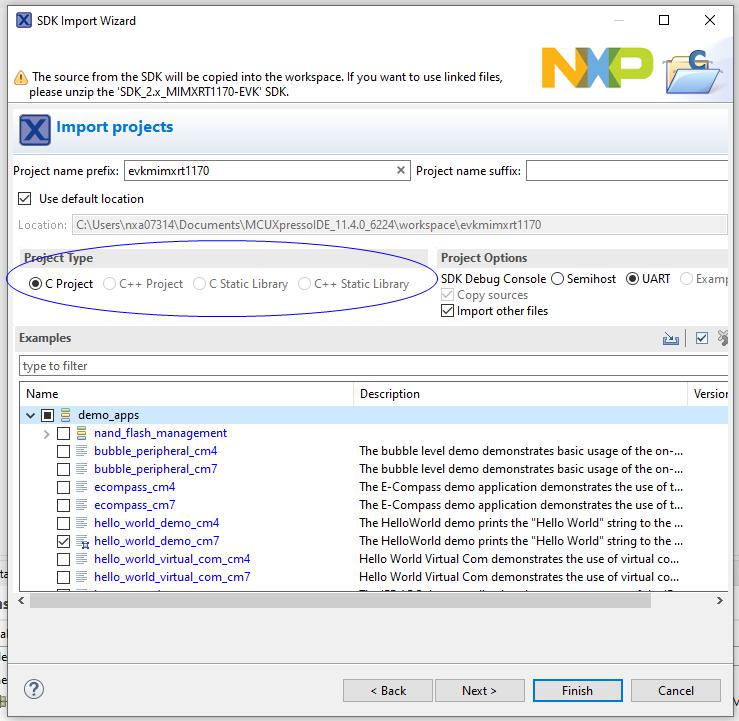
Task: Click the yellow warning triangle icon
Action: [20, 78]
